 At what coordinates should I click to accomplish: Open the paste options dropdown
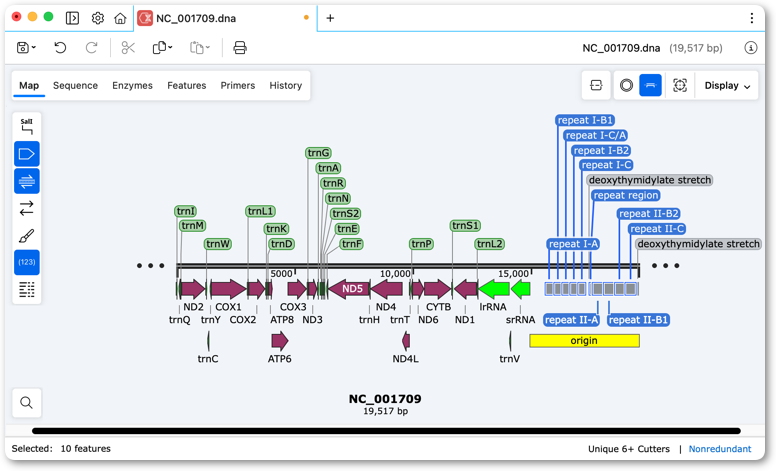200,47
